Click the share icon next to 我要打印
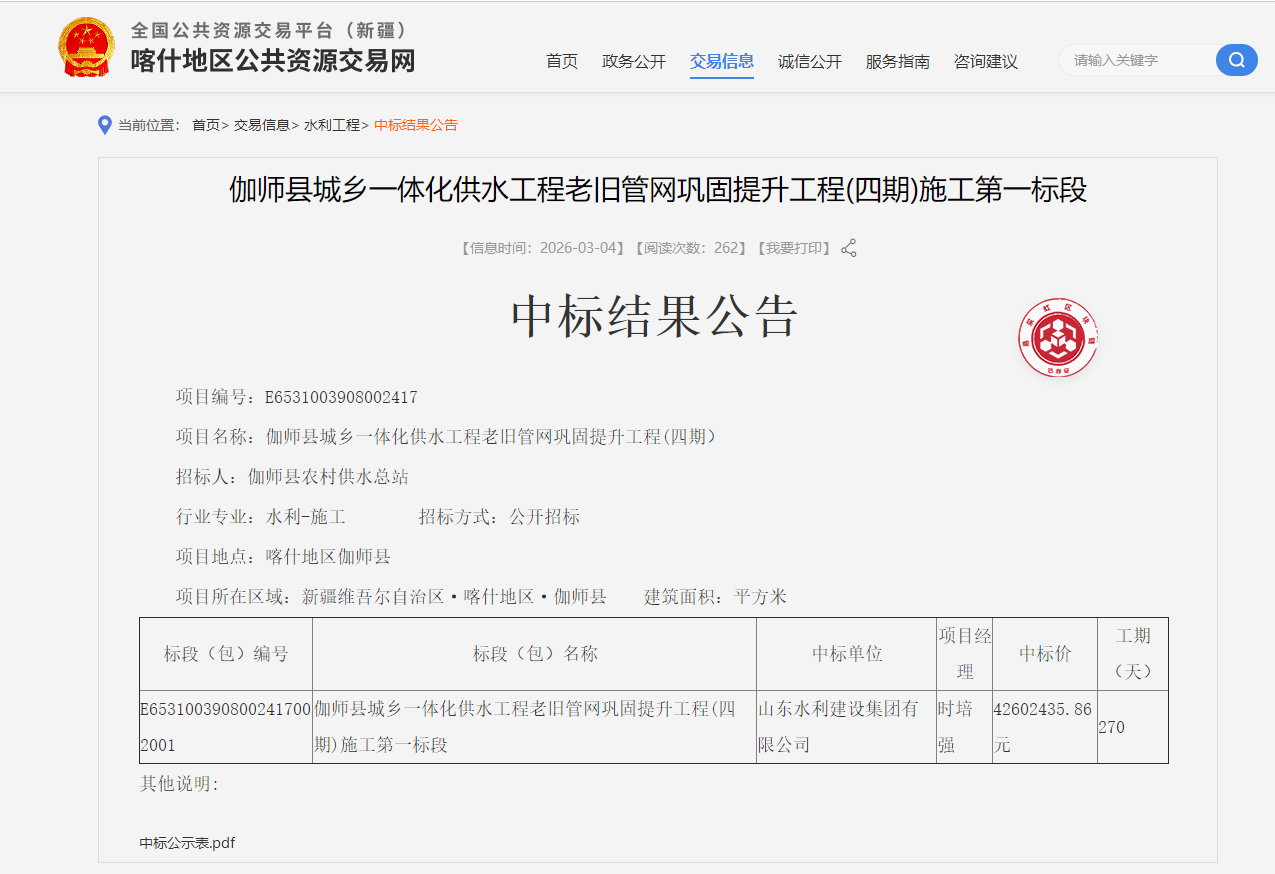The height and width of the screenshot is (874, 1275). point(848,248)
